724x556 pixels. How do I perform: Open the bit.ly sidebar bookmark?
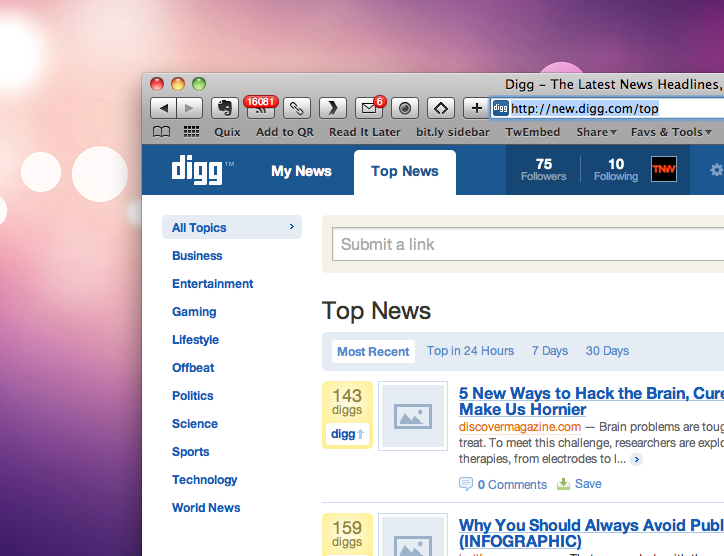pyautogui.click(x=452, y=132)
